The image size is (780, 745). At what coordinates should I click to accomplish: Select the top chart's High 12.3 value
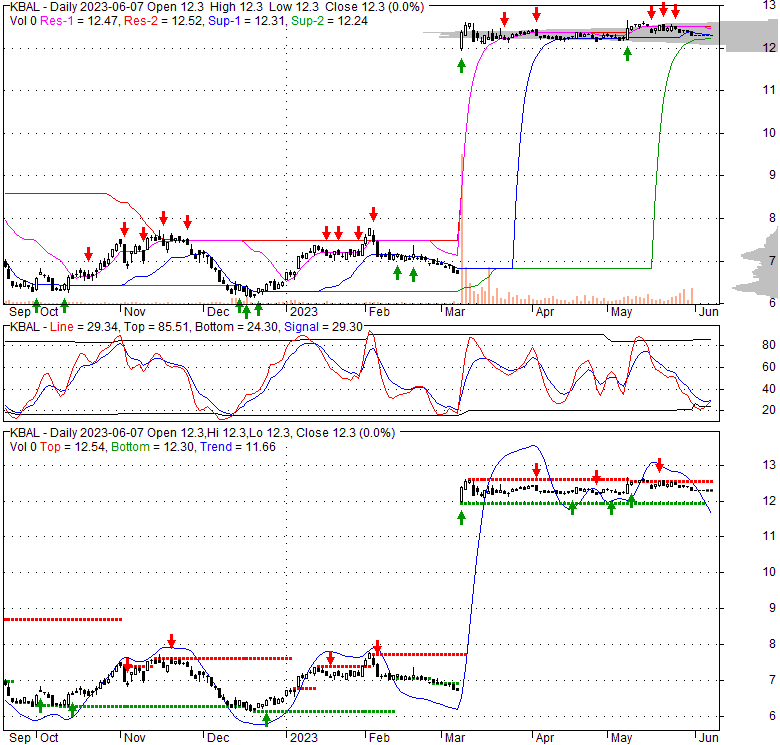pos(236,7)
